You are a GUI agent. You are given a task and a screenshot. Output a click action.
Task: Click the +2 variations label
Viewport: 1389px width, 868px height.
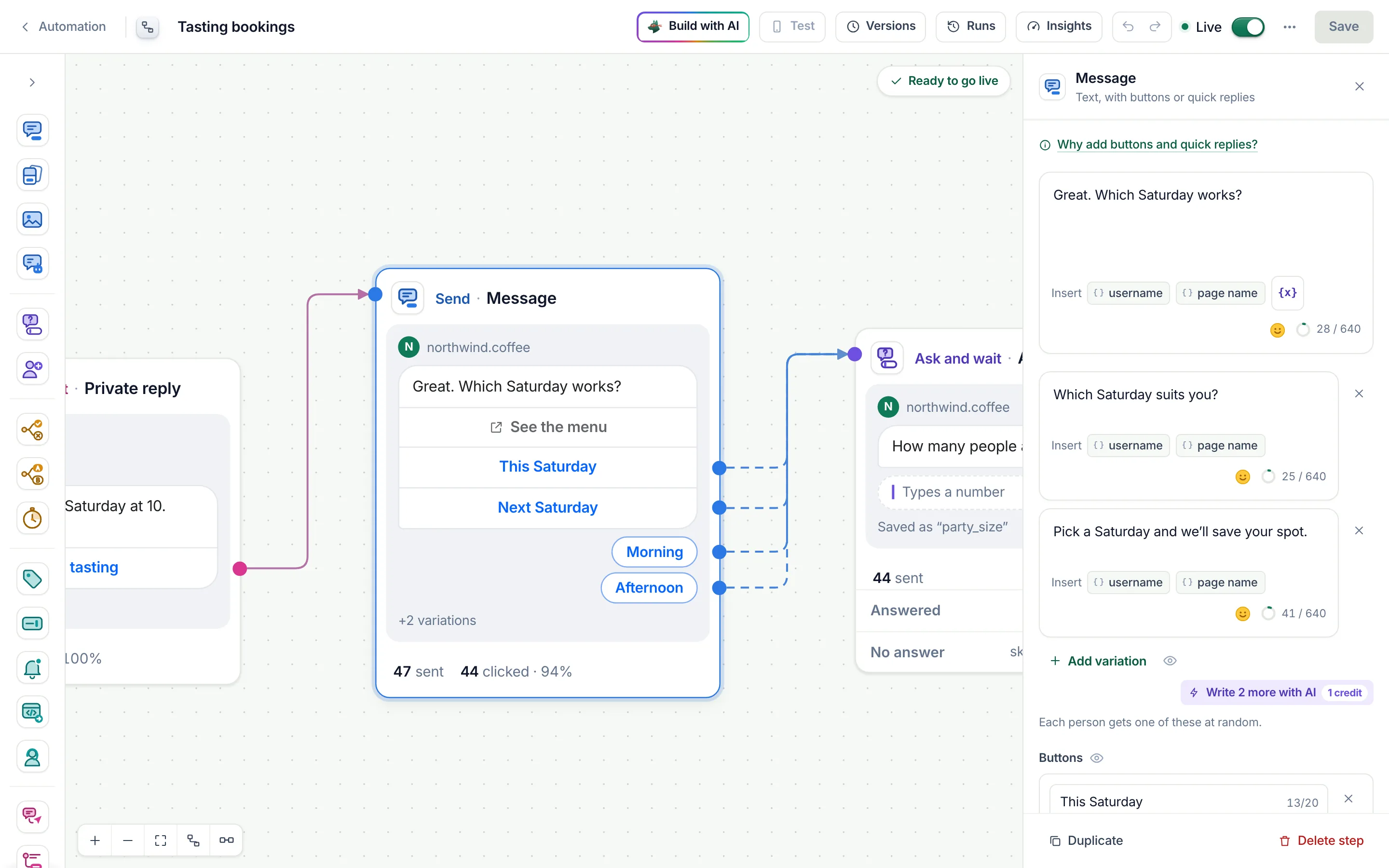click(437, 621)
